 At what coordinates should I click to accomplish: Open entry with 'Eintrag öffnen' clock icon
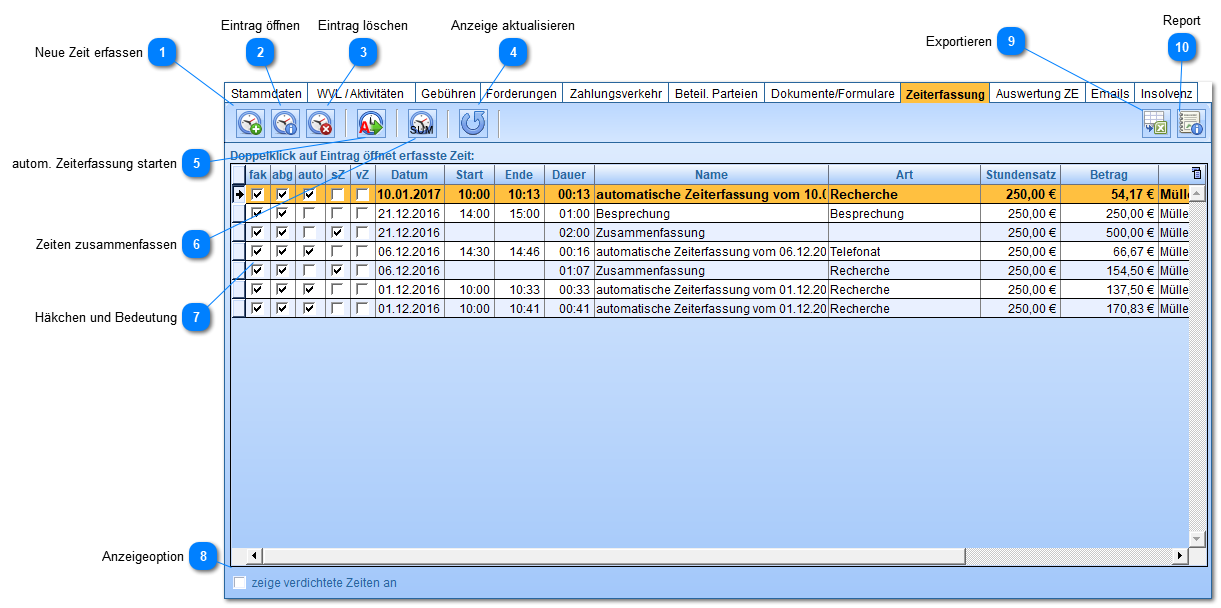tap(285, 123)
